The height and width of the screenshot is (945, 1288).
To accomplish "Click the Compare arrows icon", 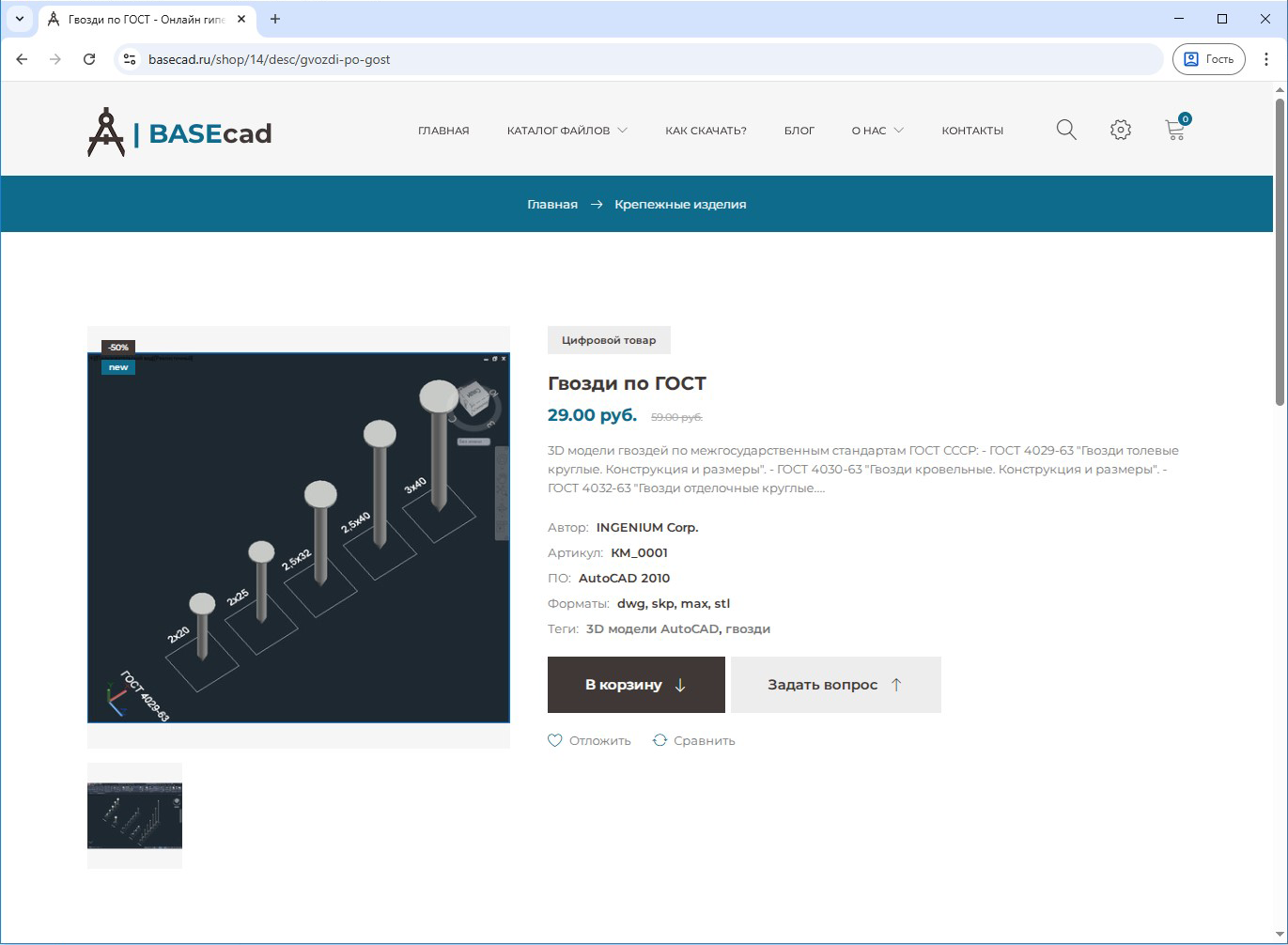I will tap(660, 740).
